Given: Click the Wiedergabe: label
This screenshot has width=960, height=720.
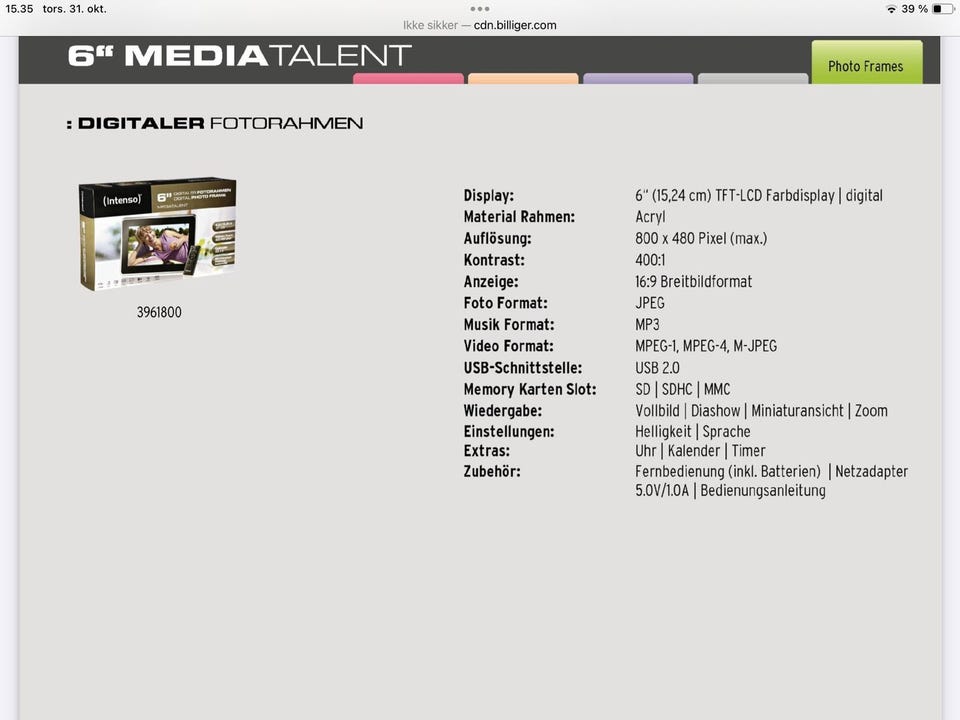Looking at the screenshot, I should [503, 411].
